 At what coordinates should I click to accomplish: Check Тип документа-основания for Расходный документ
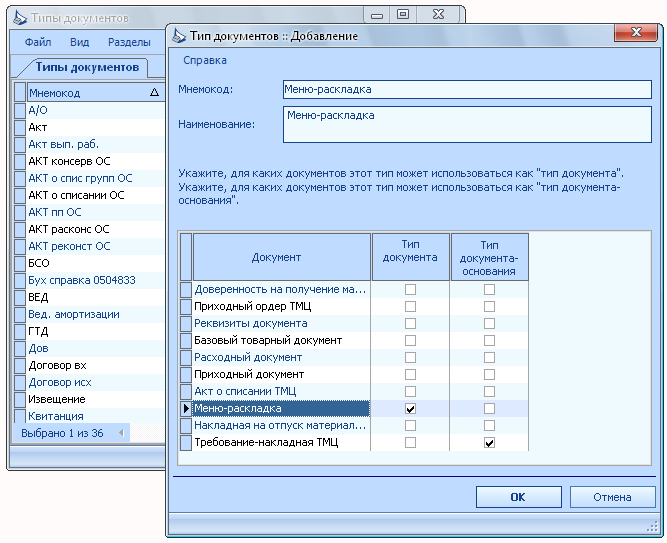click(x=489, y=357)
